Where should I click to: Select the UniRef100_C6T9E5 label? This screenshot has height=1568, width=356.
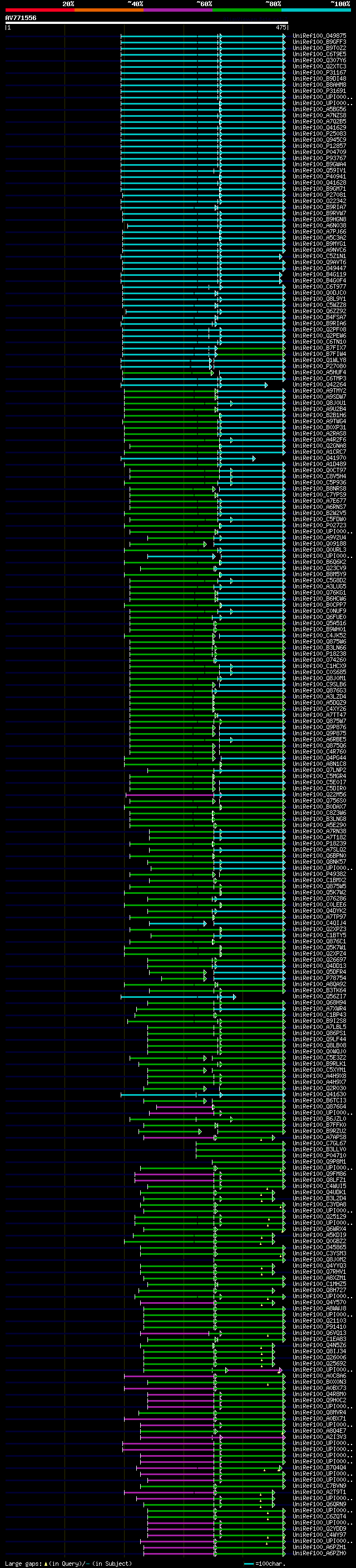(x=319, y=54)
